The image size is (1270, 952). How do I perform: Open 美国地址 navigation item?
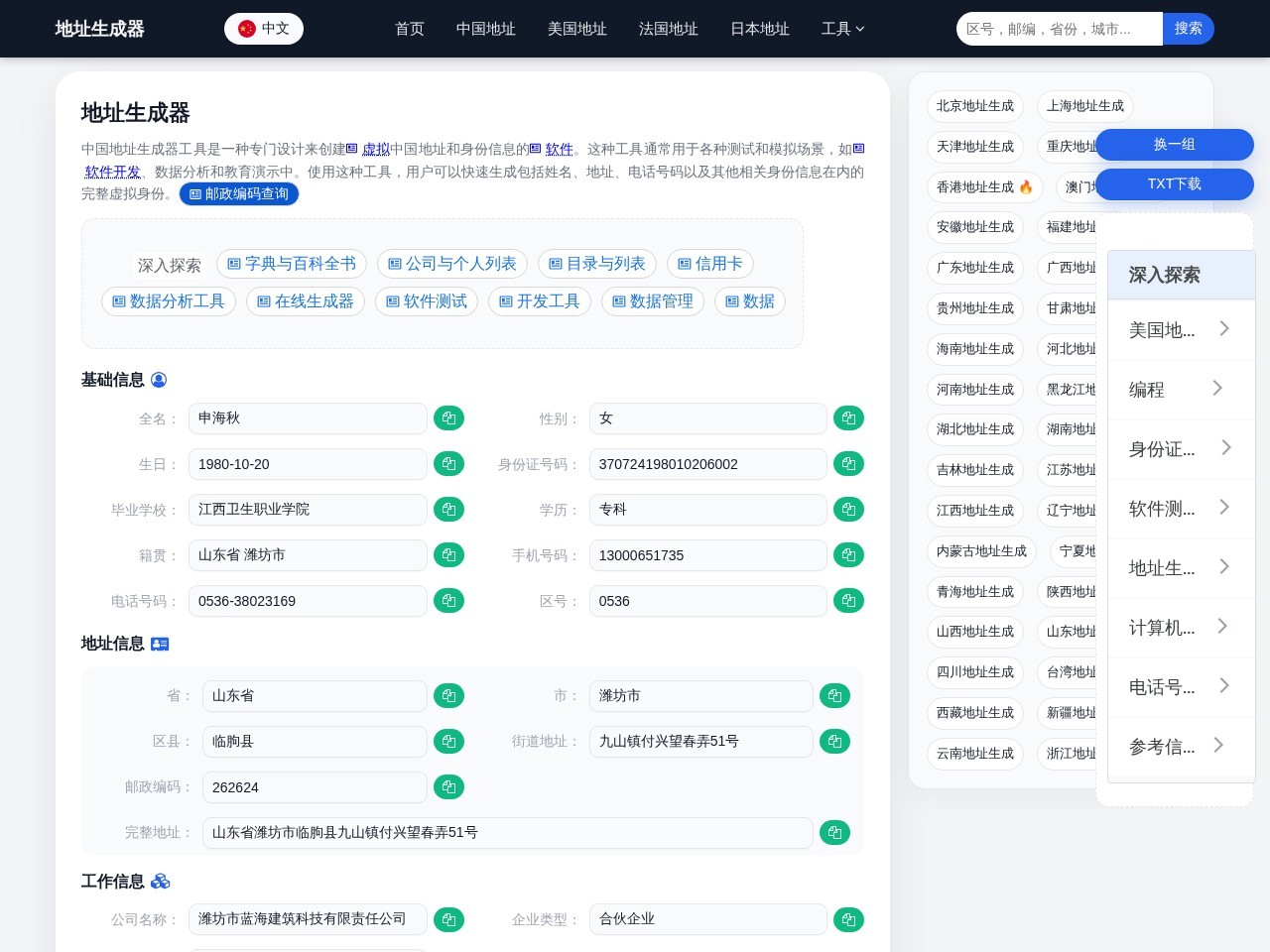[577, 29]
